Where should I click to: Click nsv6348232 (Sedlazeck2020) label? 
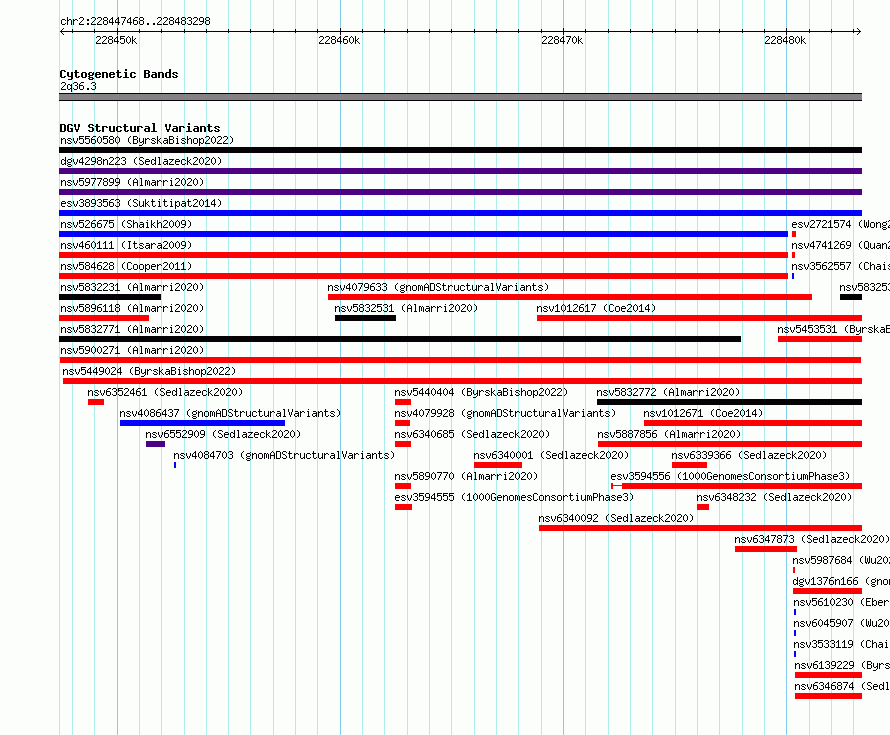coord(774,497)
